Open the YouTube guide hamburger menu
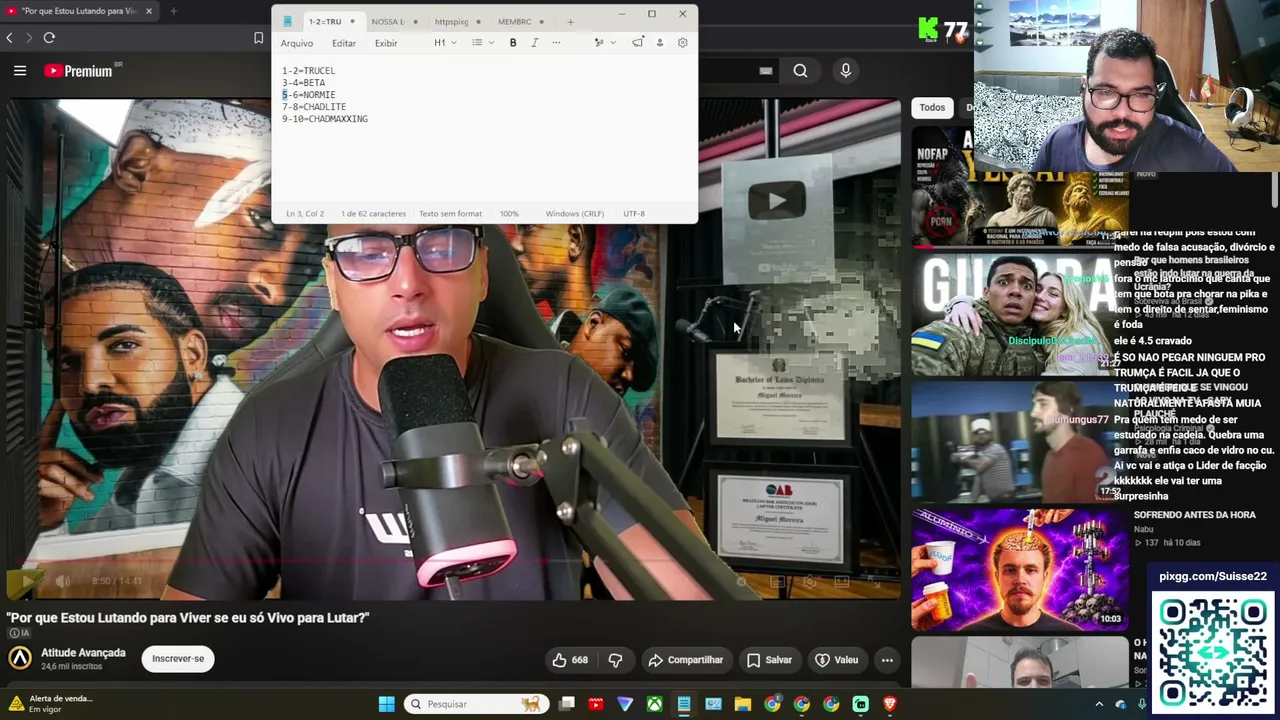This screenshot has height=720, width=1280. tap(20, 71)
